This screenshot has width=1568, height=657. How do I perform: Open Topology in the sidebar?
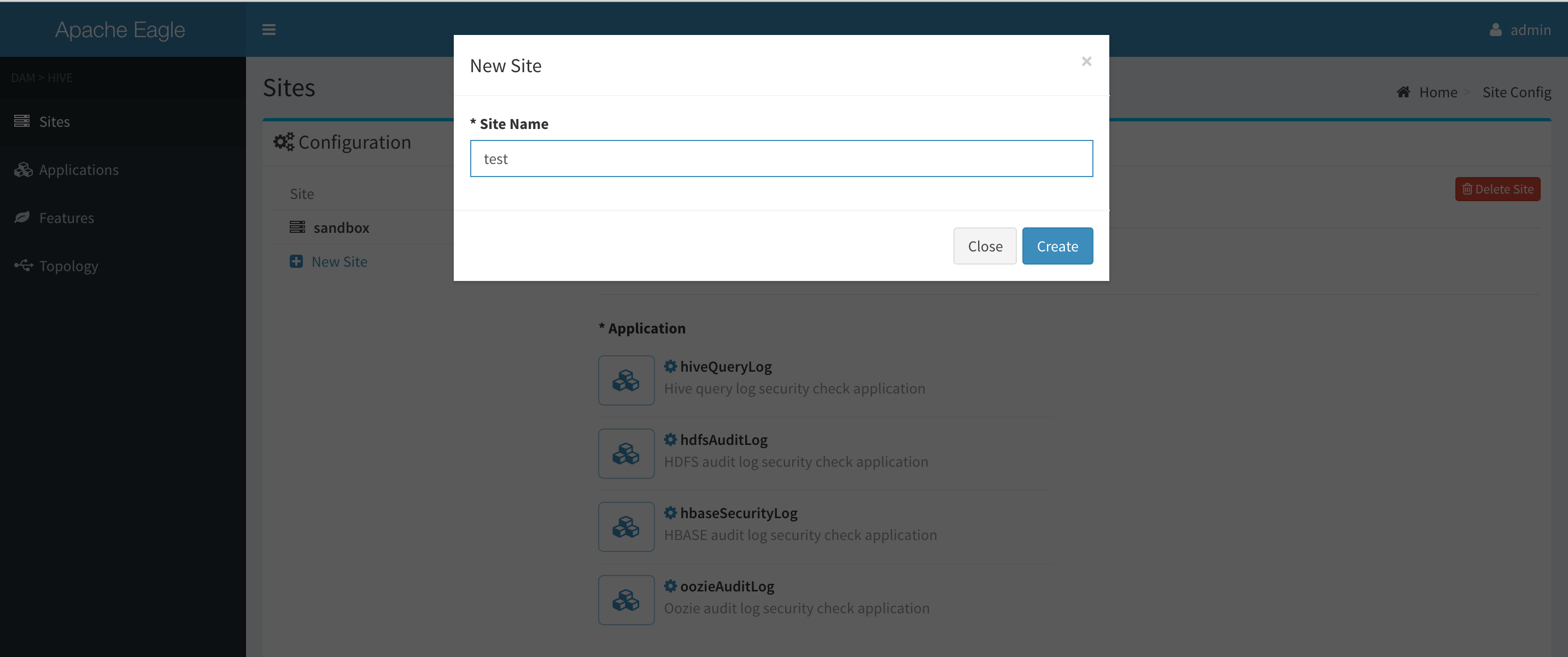[68, 266]
